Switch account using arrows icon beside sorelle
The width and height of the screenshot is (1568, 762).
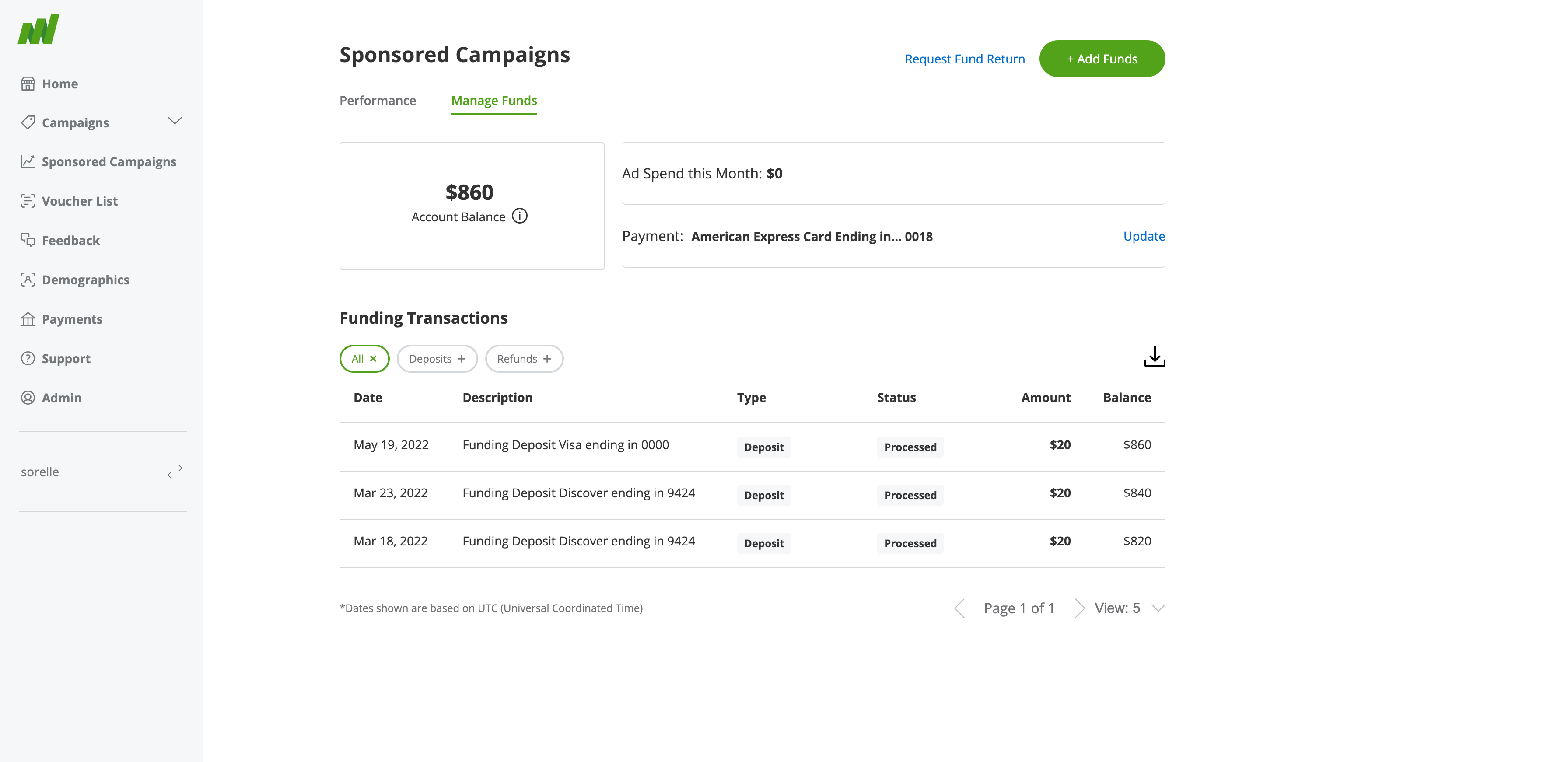click(175, 472)
